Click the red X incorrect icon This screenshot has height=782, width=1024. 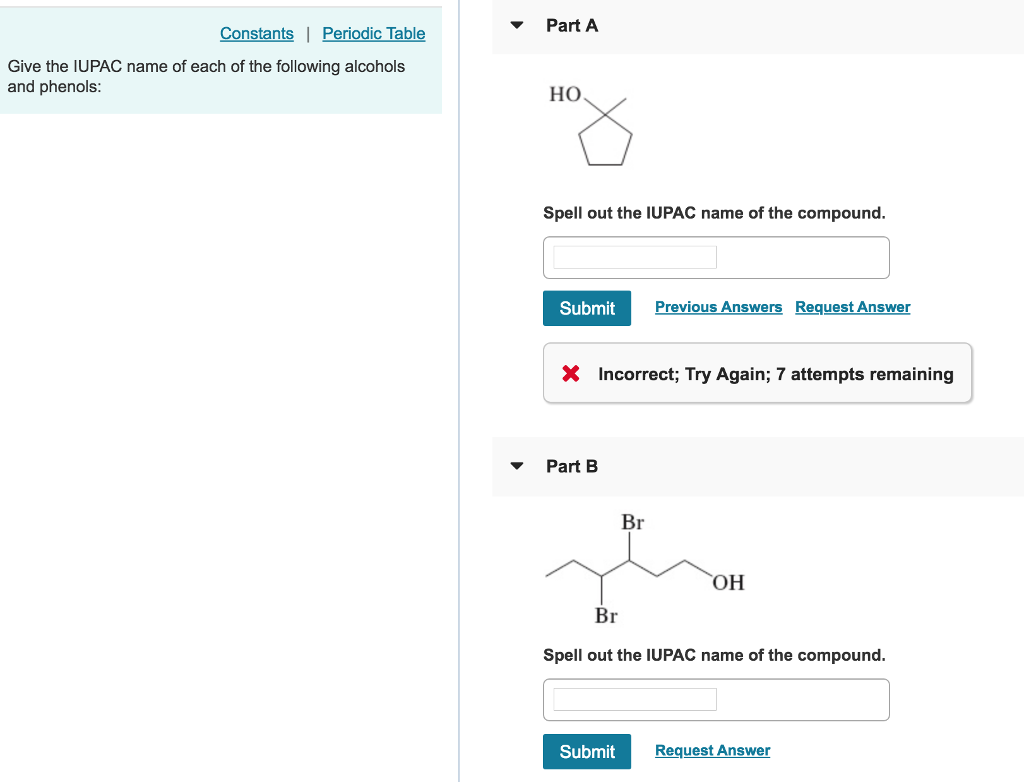570,373
